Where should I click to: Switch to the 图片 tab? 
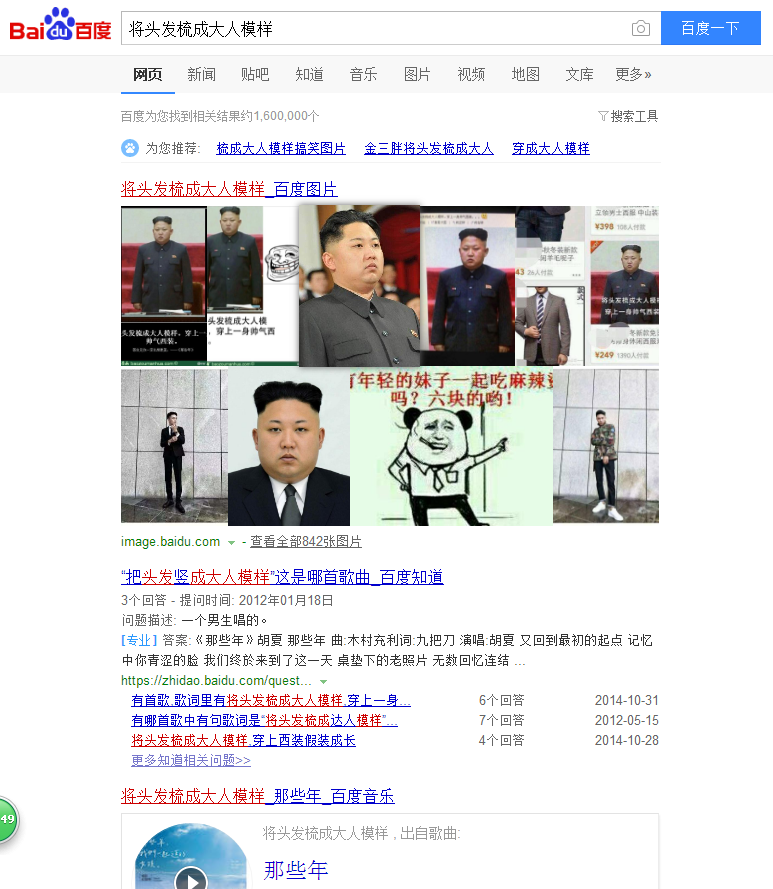point(417,74)
